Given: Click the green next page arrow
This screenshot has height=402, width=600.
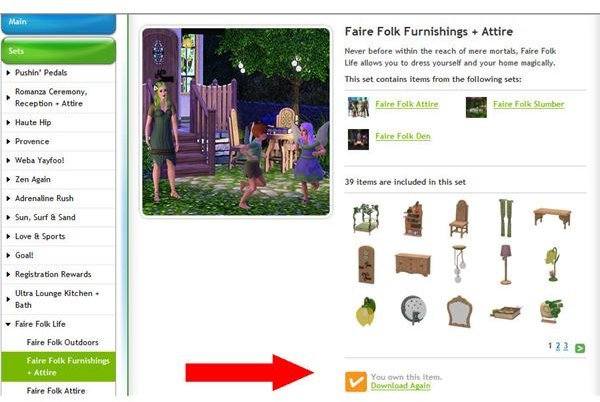Looking at the screenshot, I should click(x=580, y=348).
